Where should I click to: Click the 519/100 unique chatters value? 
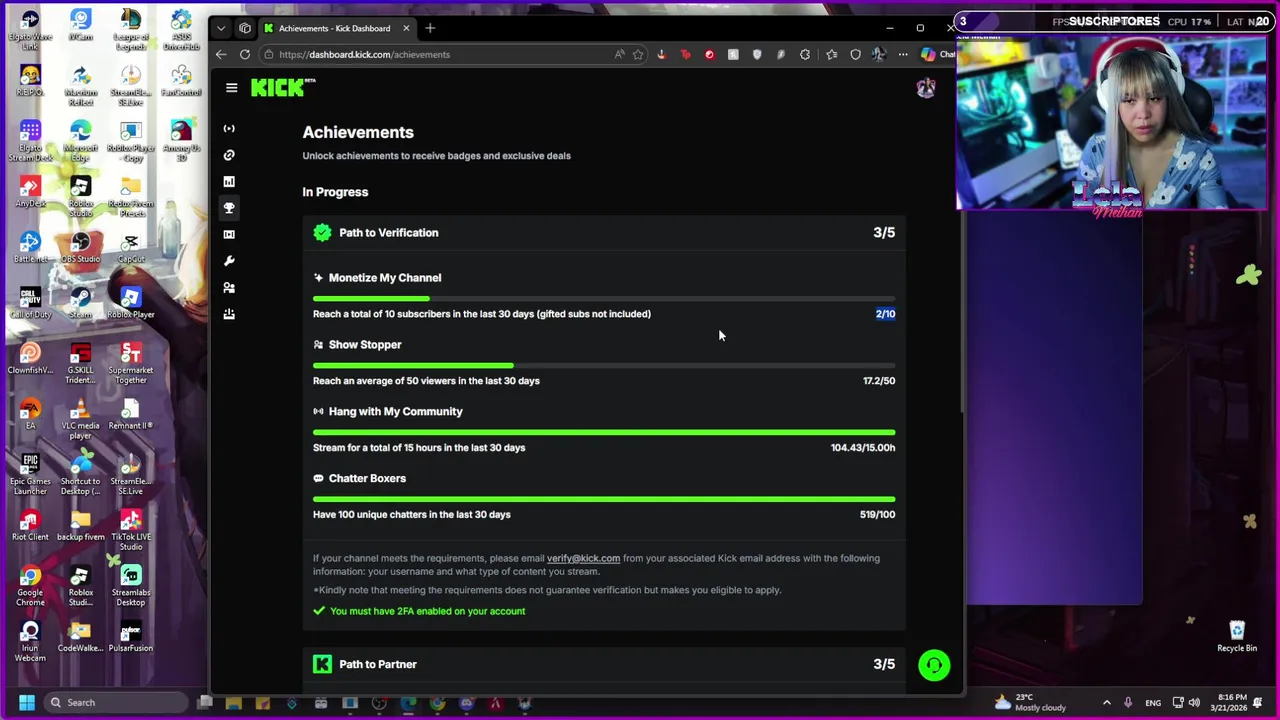(x=877, y=515)
